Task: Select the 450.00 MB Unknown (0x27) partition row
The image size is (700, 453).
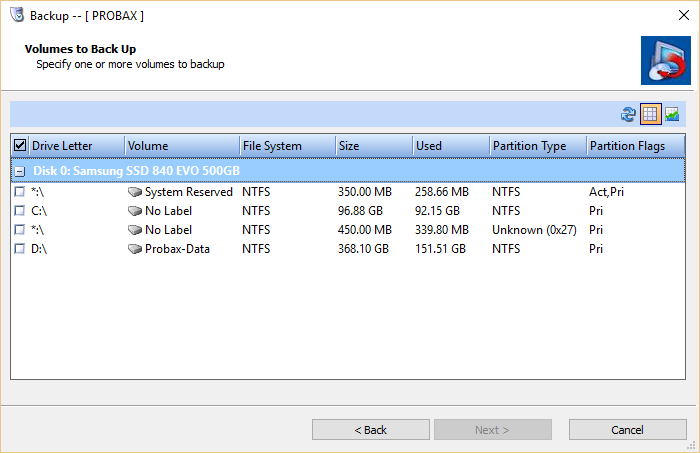Action: point(348,230)
